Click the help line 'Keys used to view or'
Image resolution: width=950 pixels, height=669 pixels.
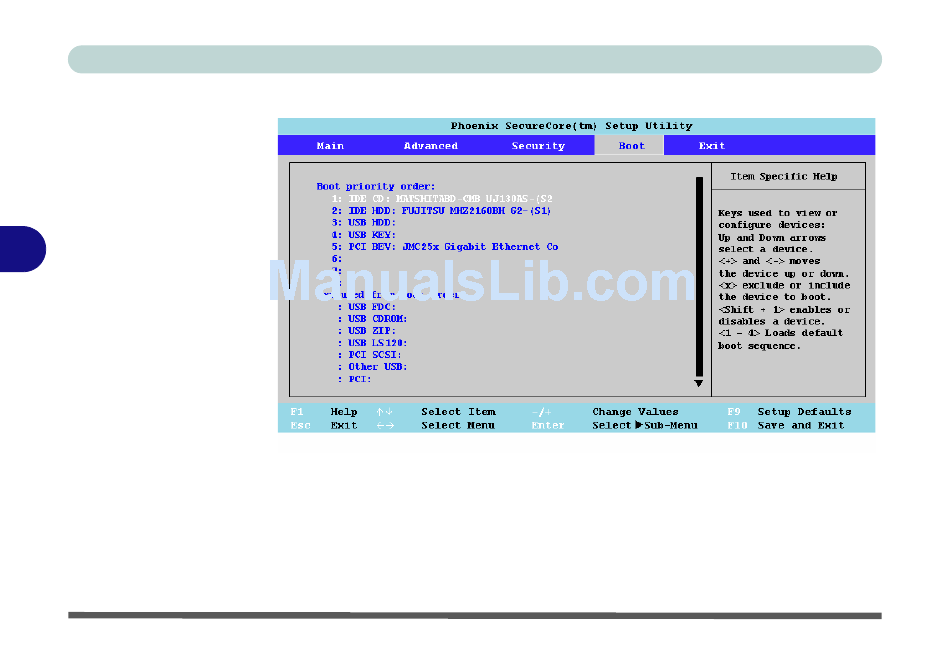[x=778, y=213]
